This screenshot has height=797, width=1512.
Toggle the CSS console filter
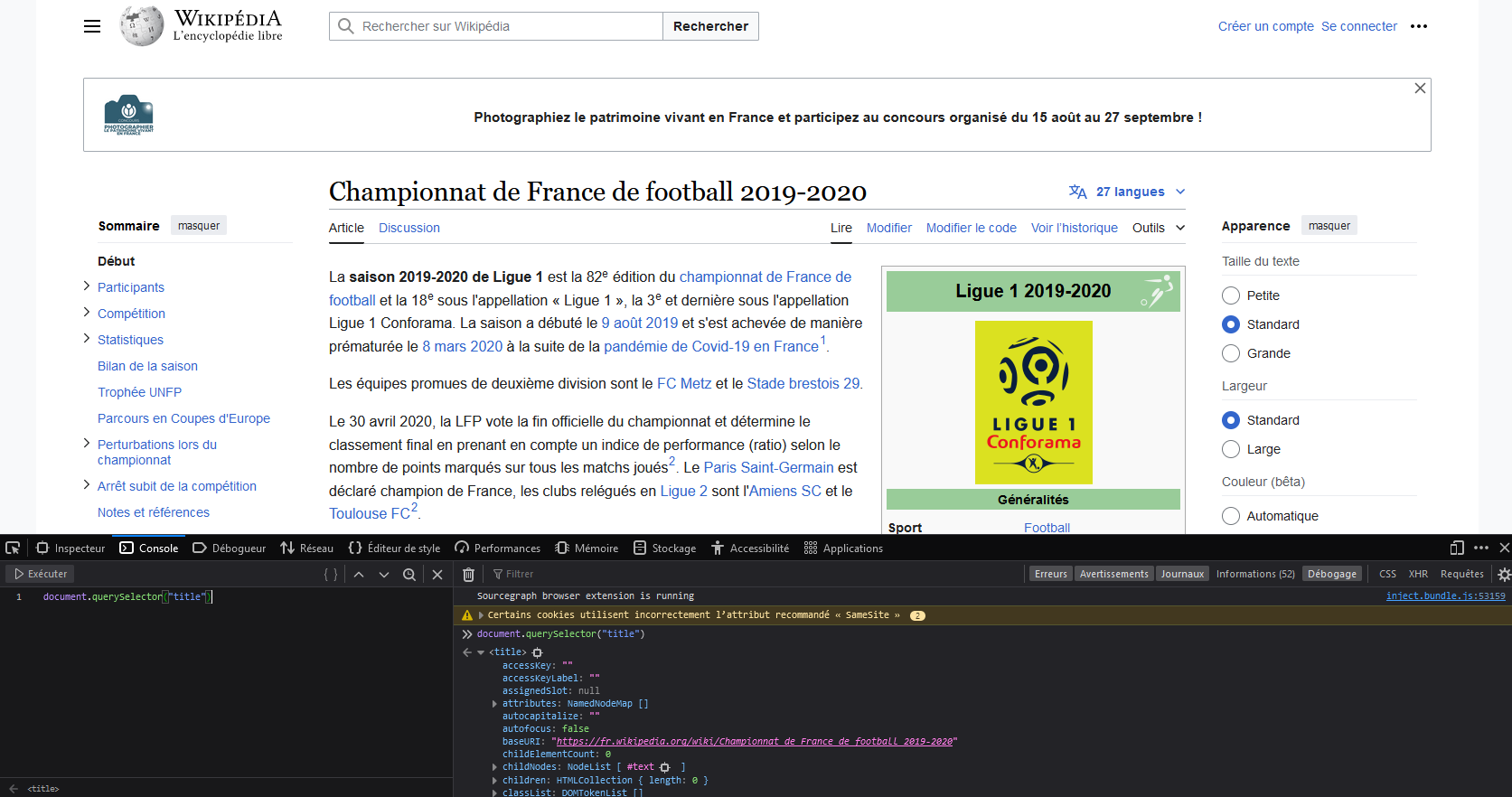(1388, 574)
